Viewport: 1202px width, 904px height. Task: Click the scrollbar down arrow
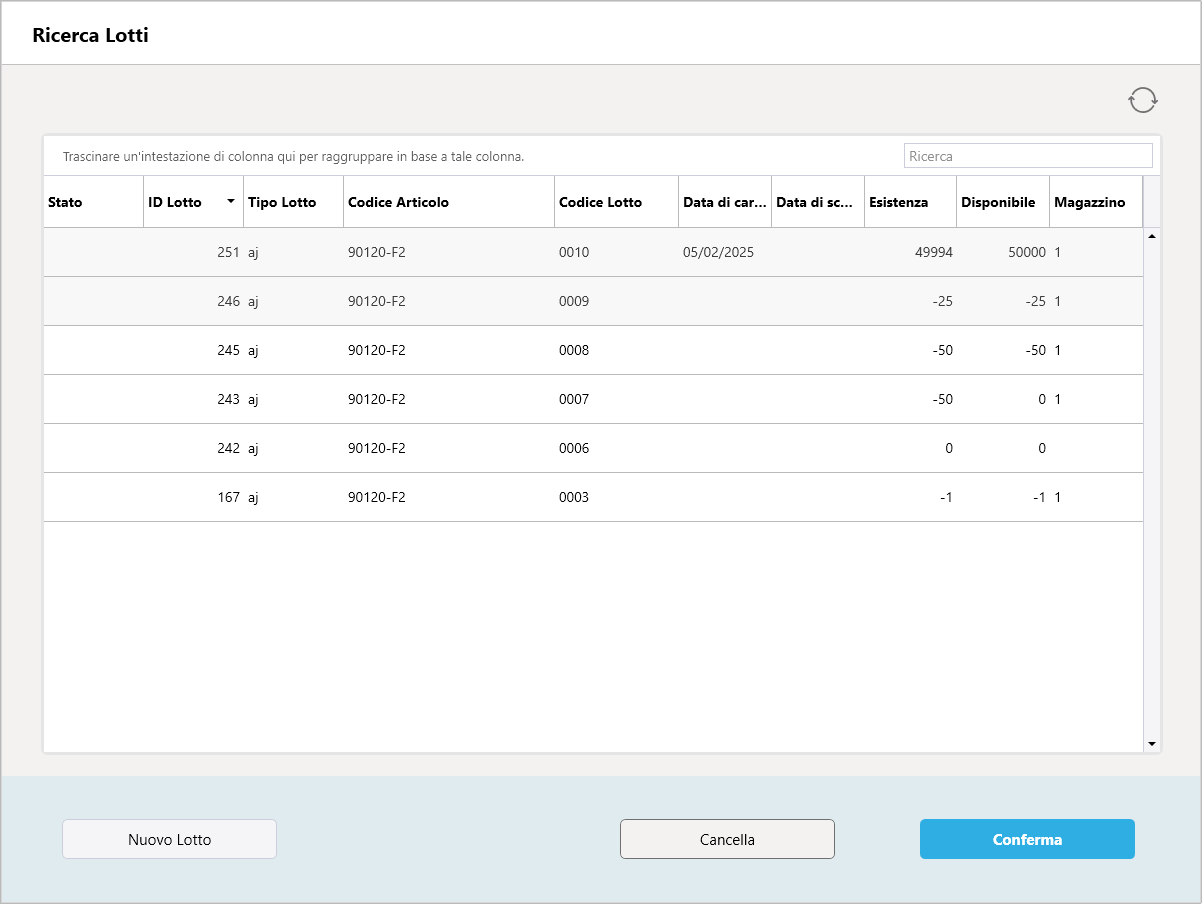[x=1151, y=744]
